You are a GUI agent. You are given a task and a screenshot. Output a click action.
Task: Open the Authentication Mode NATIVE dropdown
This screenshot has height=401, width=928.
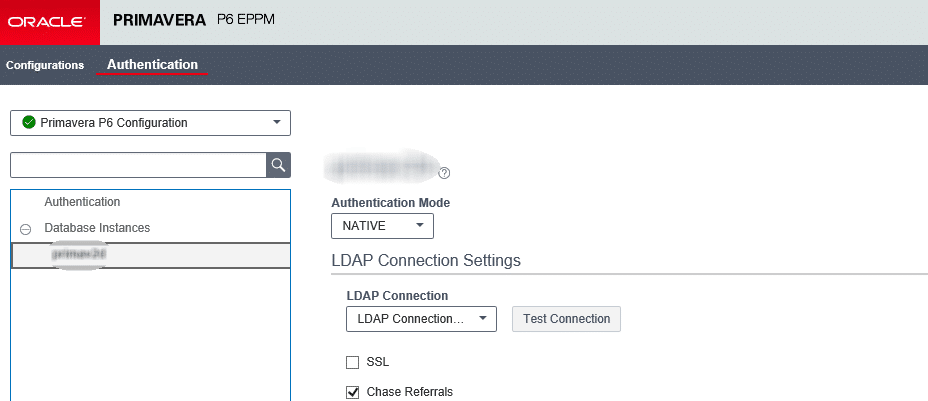pos(382,226)
